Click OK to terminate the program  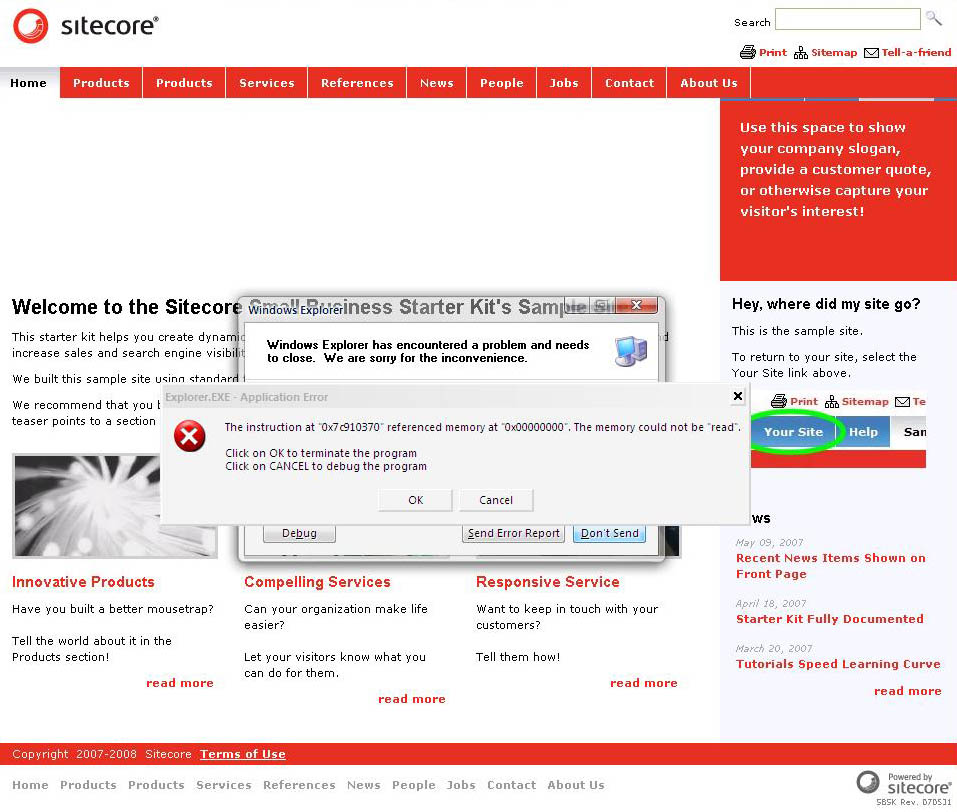tap(416, 500)
